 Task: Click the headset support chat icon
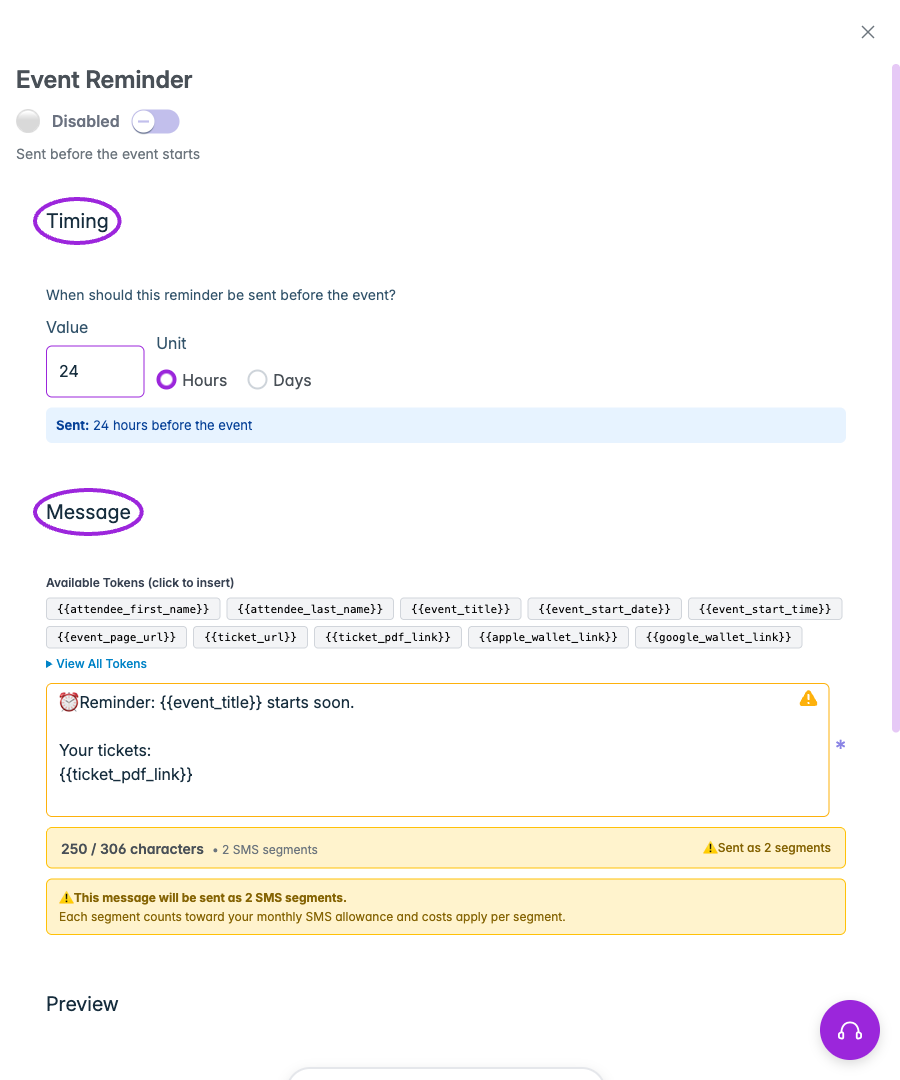(x=849, y=1030)
